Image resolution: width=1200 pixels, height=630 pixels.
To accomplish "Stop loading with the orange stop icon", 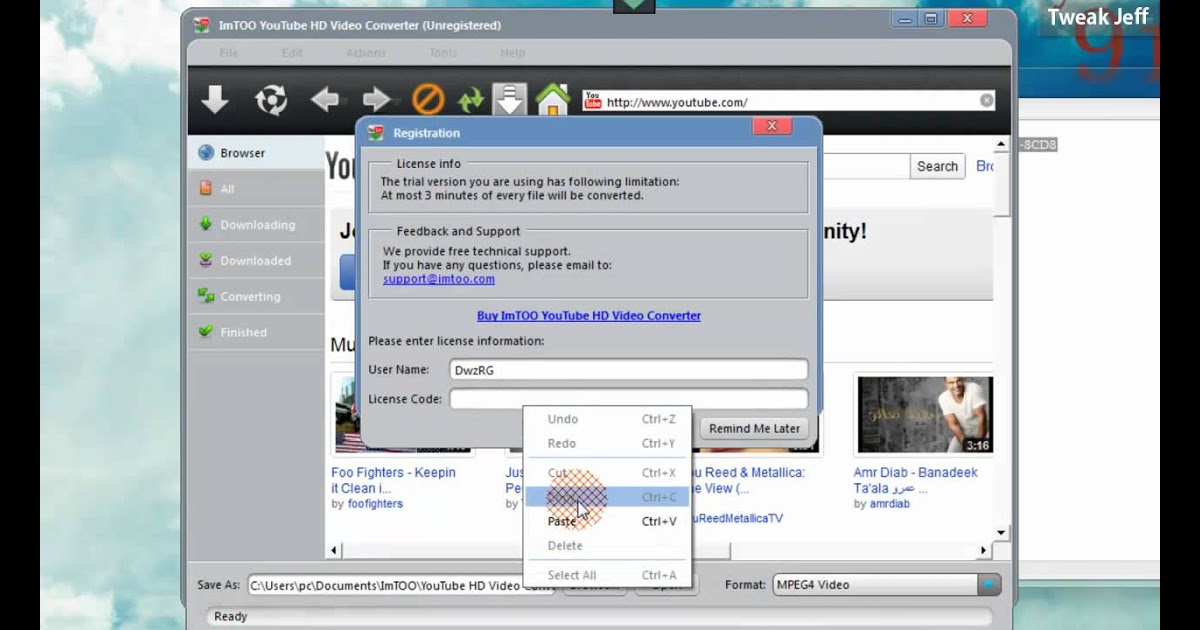I will coord(429,100).
